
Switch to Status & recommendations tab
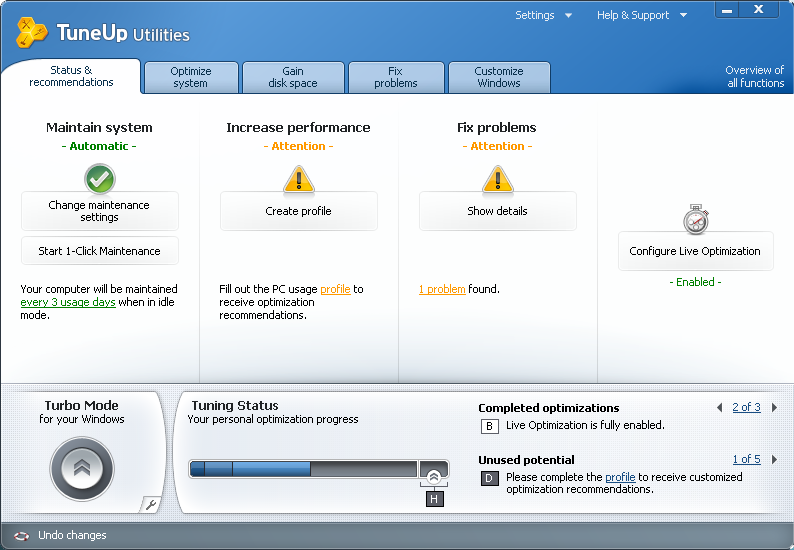pos(71,76)
